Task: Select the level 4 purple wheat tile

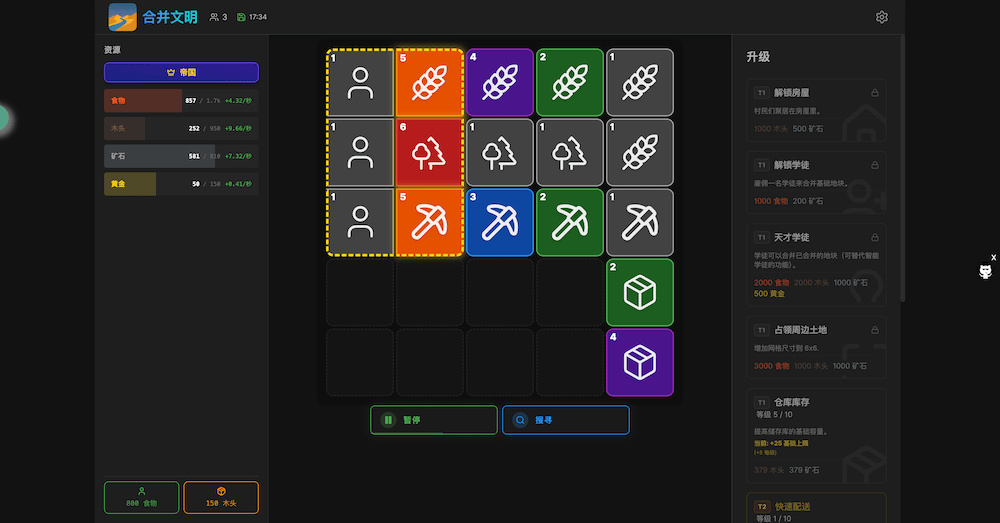Action: (x=500, y=83)
